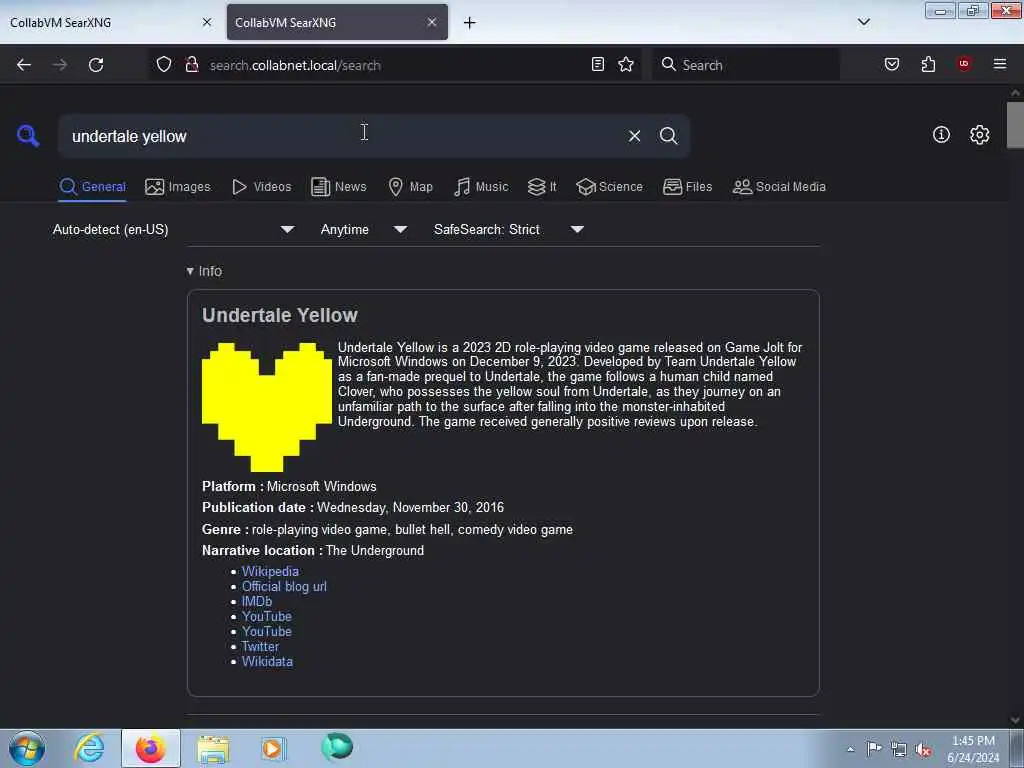Open Windows Media Player from the taskbar
Viewport: 1024px width, 768px height.
(x=273, y=748)
